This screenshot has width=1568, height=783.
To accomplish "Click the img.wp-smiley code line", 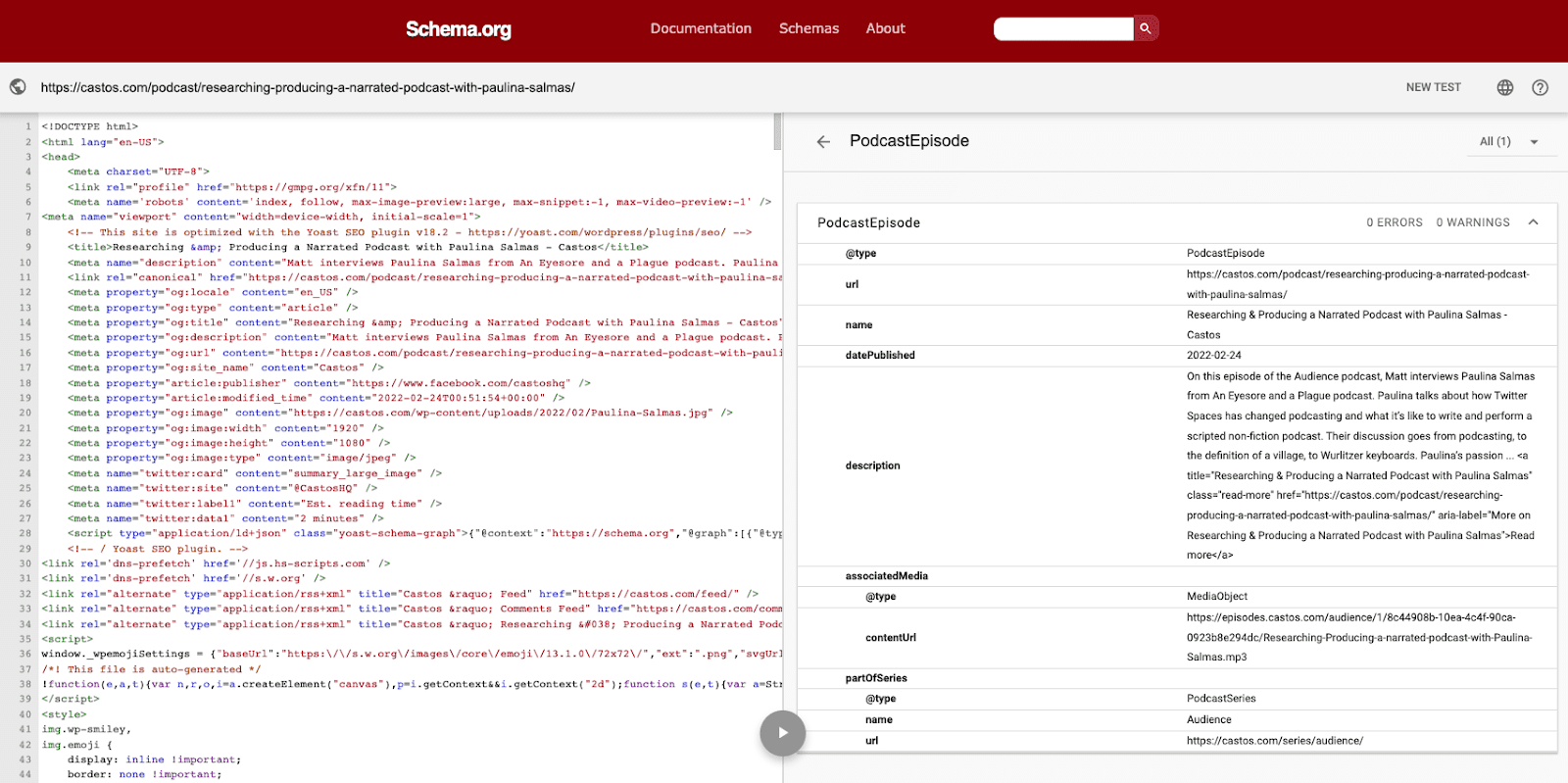I will pos(86,729).
